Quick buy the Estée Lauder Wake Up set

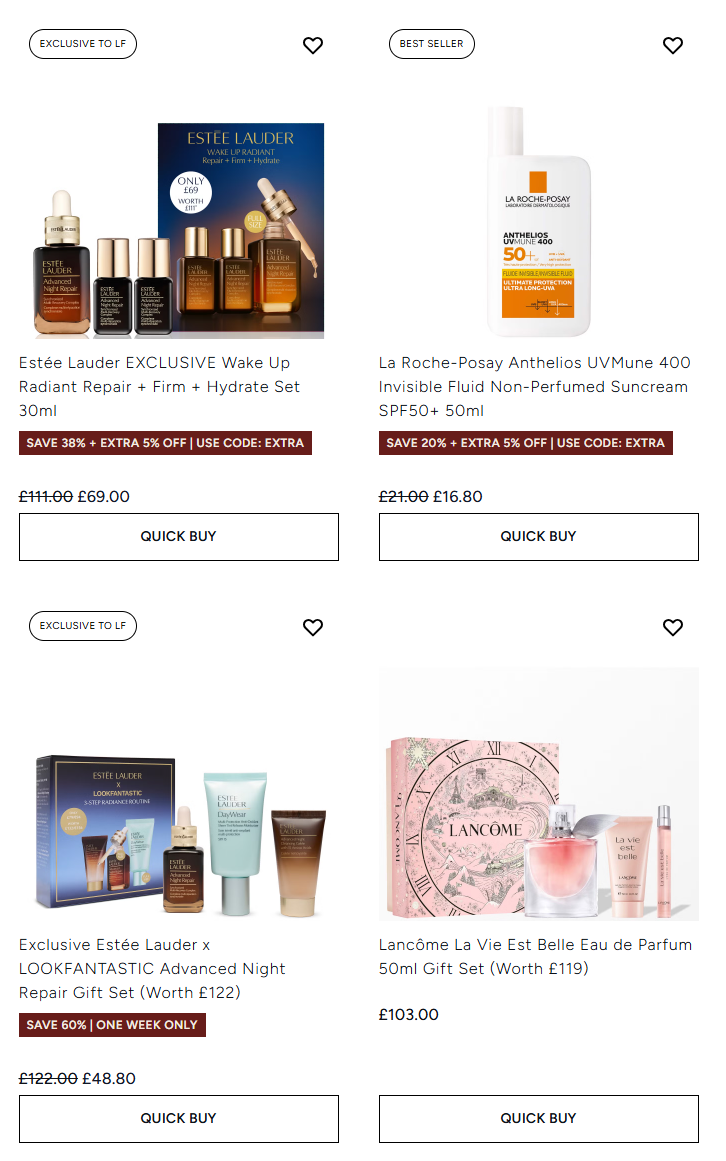coord(178,537)
